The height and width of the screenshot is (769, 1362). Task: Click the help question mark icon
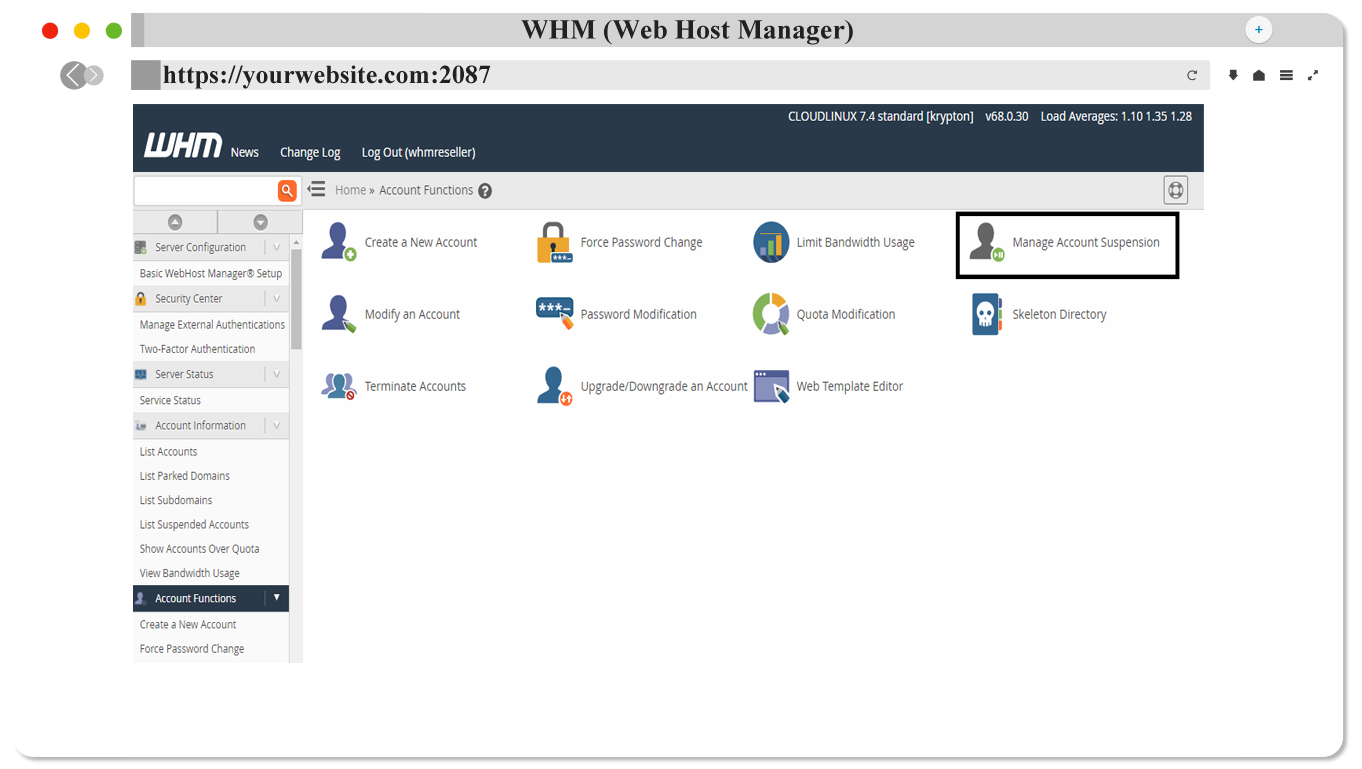[x=485, y=191]
